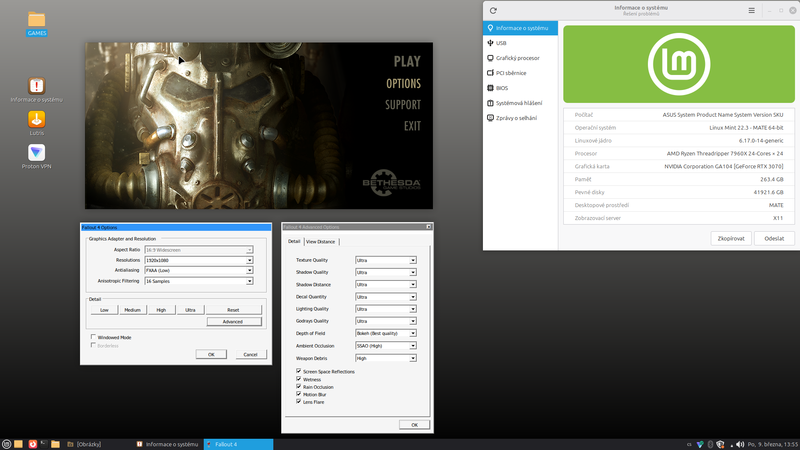
Task: Open the hamburger menu in Informace o systému
Action: click(752, 10)
